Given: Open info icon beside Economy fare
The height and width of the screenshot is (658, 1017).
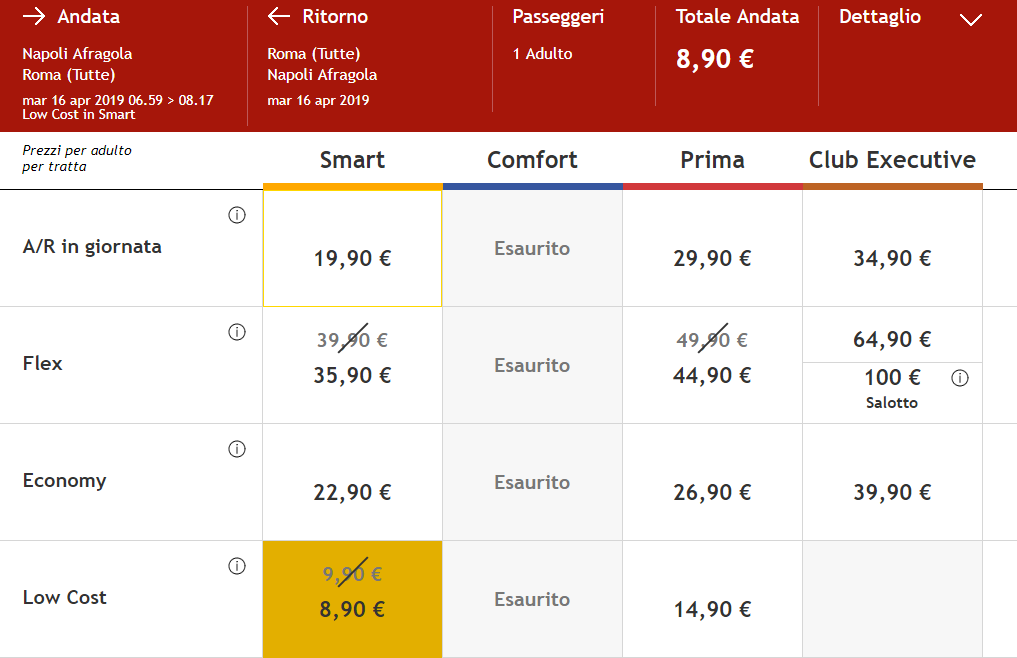Looking at the screenshot, I should pos(237,449).
